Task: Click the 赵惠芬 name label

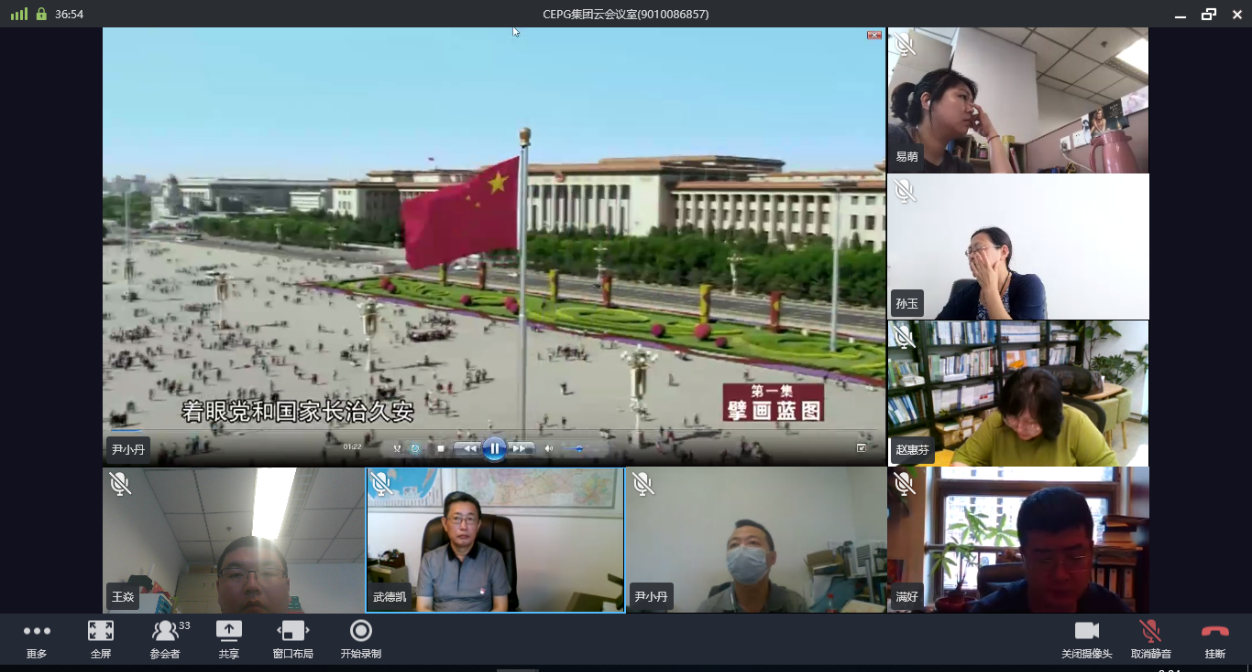Action: tap(912, 450)
